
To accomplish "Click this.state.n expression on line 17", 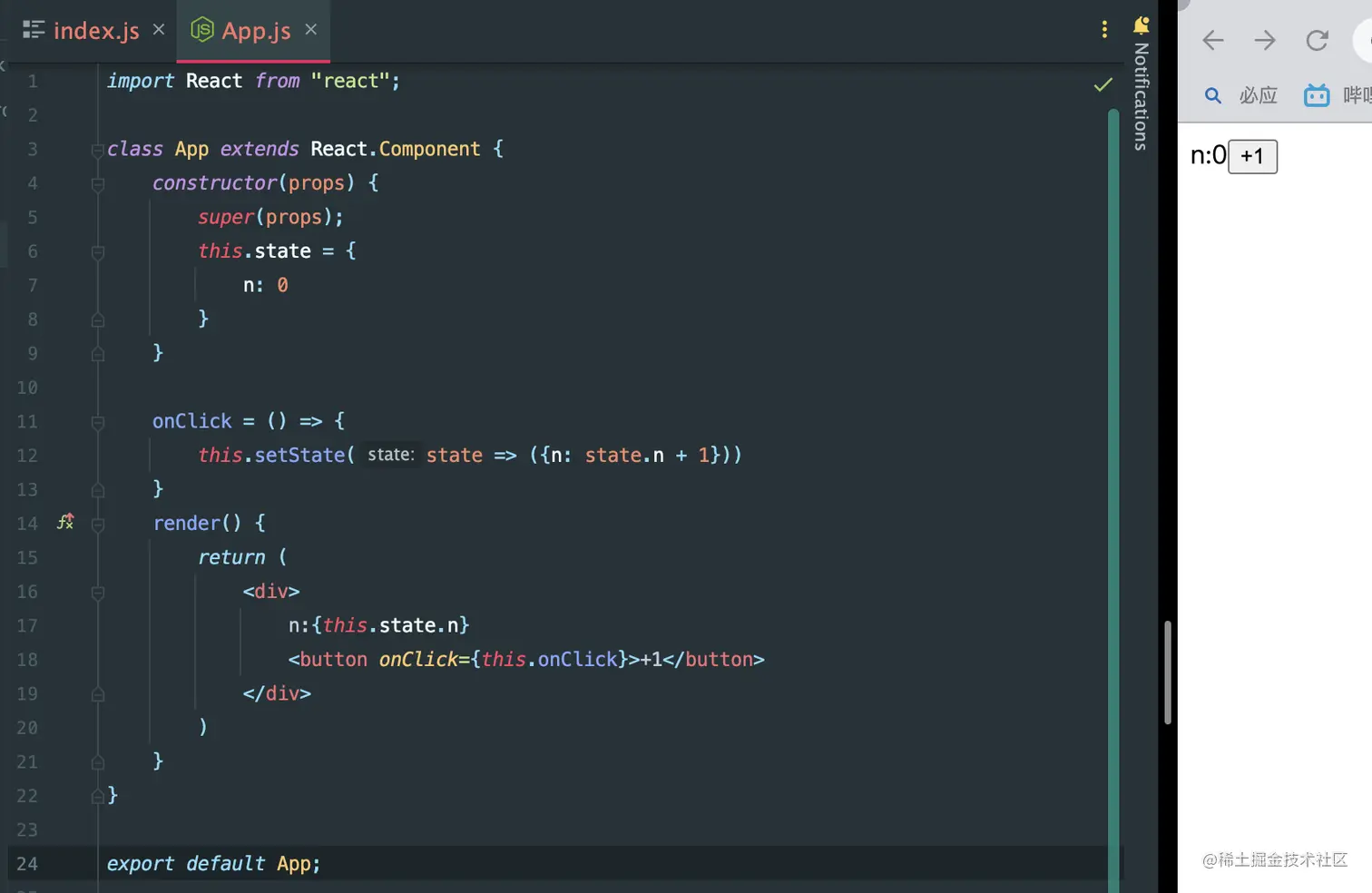I will click(390, 625).
